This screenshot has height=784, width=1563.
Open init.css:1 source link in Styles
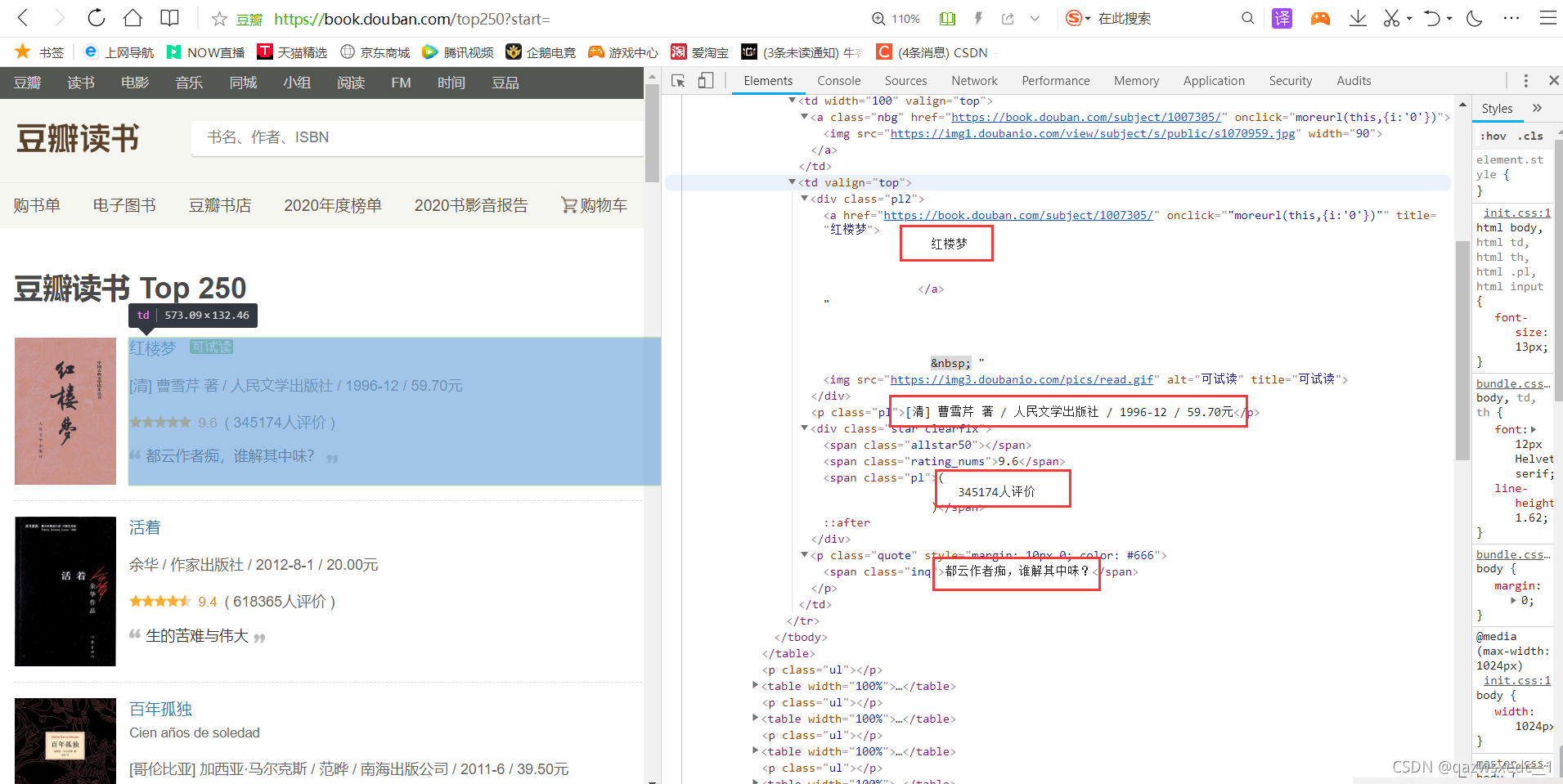1517,213
